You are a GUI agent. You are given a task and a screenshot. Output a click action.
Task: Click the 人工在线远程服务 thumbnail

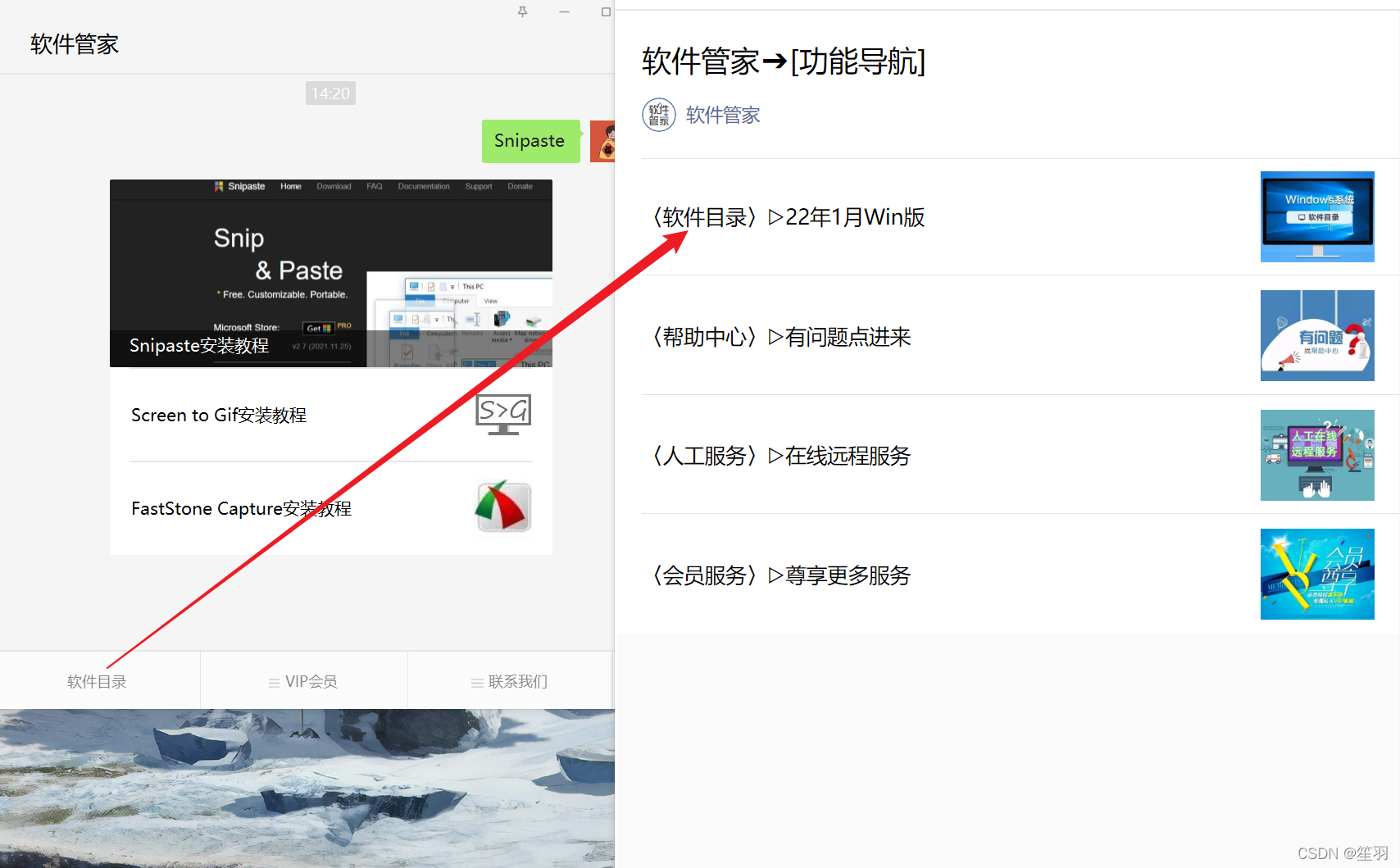(1317, 455)
